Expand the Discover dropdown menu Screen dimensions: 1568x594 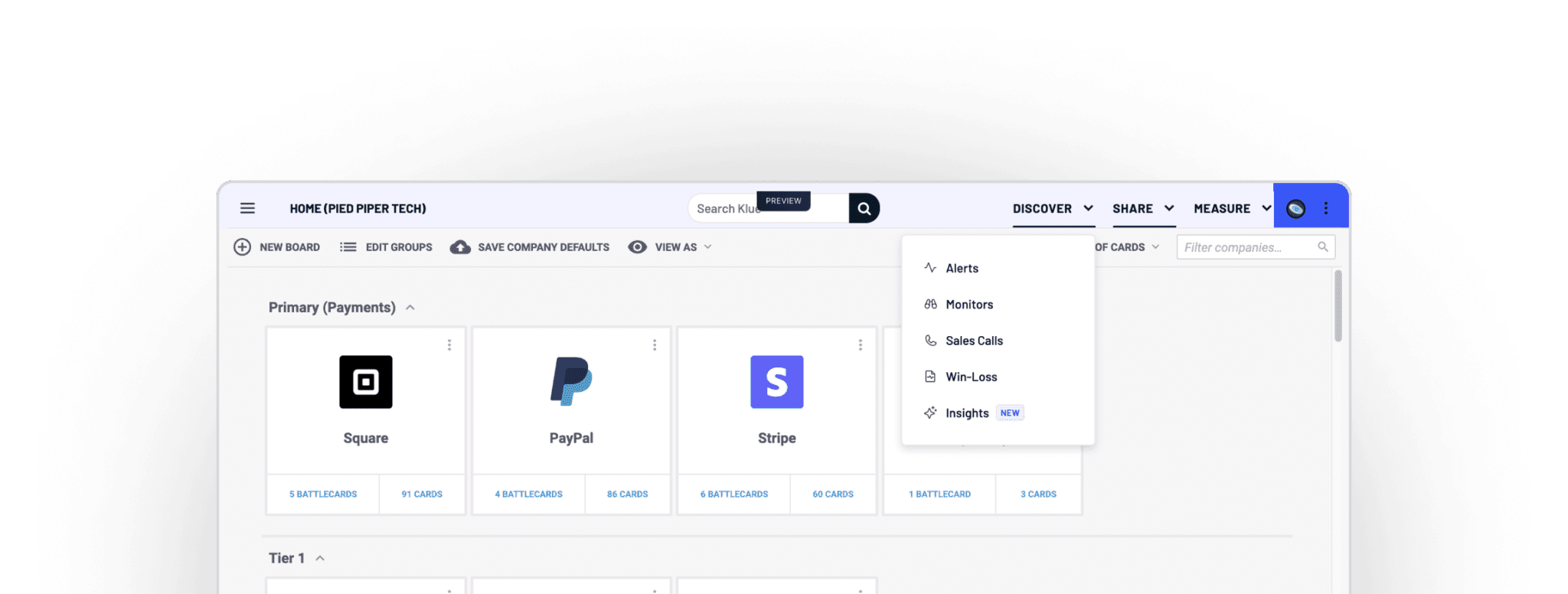pyautogui.click(x=1053, y=208)
